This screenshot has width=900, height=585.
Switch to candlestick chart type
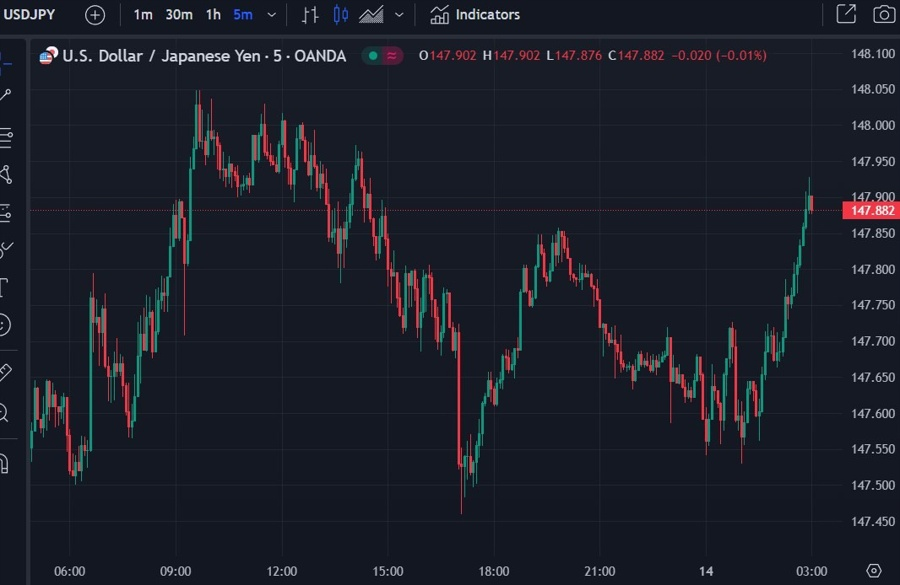click(340, 15)
